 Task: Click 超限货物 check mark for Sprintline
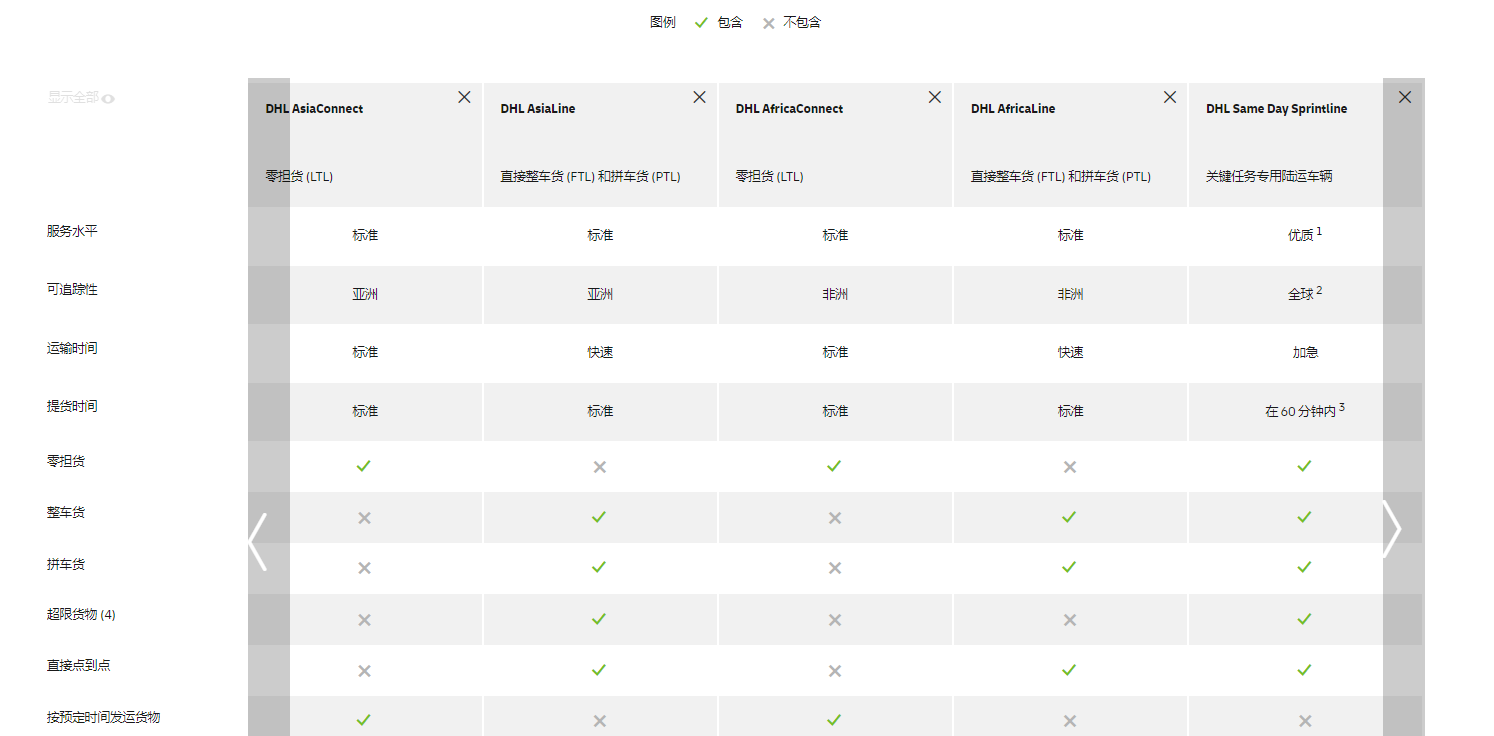(1304, 619)
